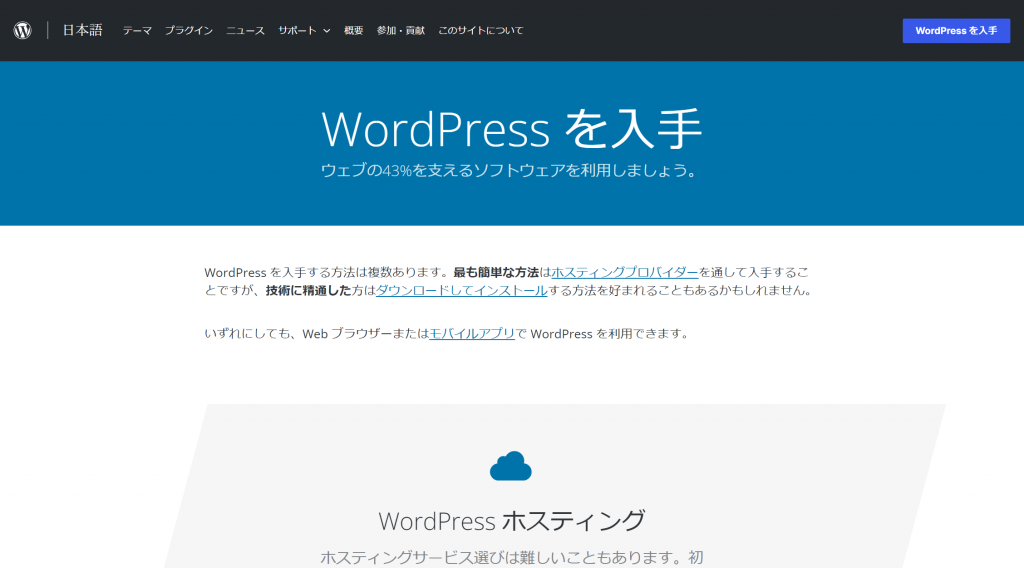Open the このサイトについて menu item
1024x568 pixels.
click(481, 31)
